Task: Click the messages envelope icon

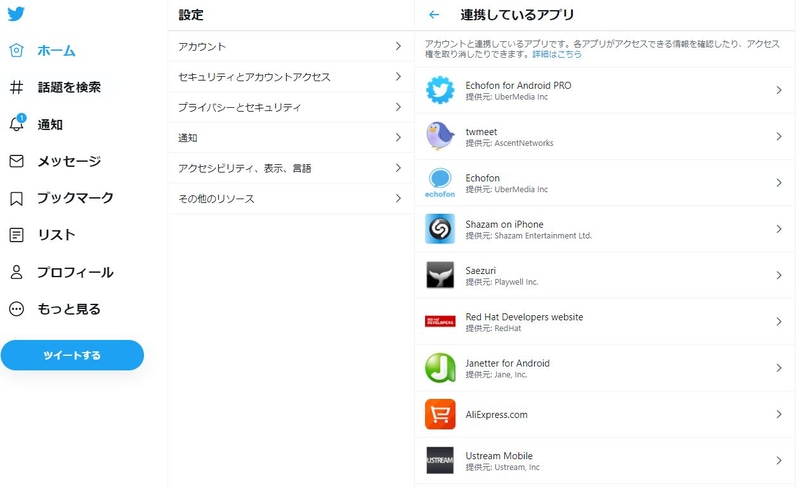Action: 16,161
